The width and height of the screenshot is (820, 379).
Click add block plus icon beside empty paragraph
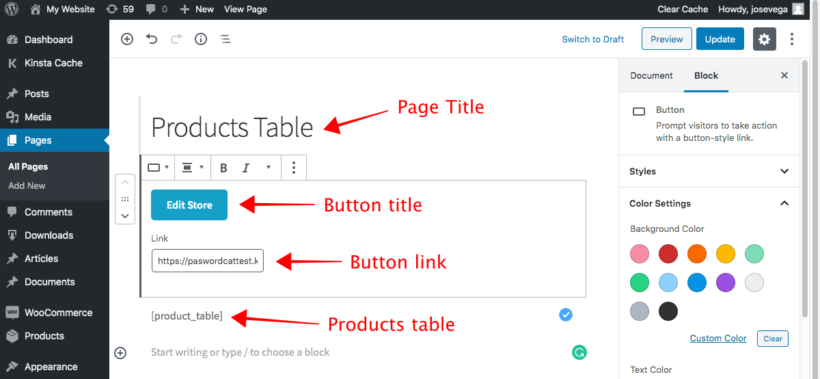(120, 353)
